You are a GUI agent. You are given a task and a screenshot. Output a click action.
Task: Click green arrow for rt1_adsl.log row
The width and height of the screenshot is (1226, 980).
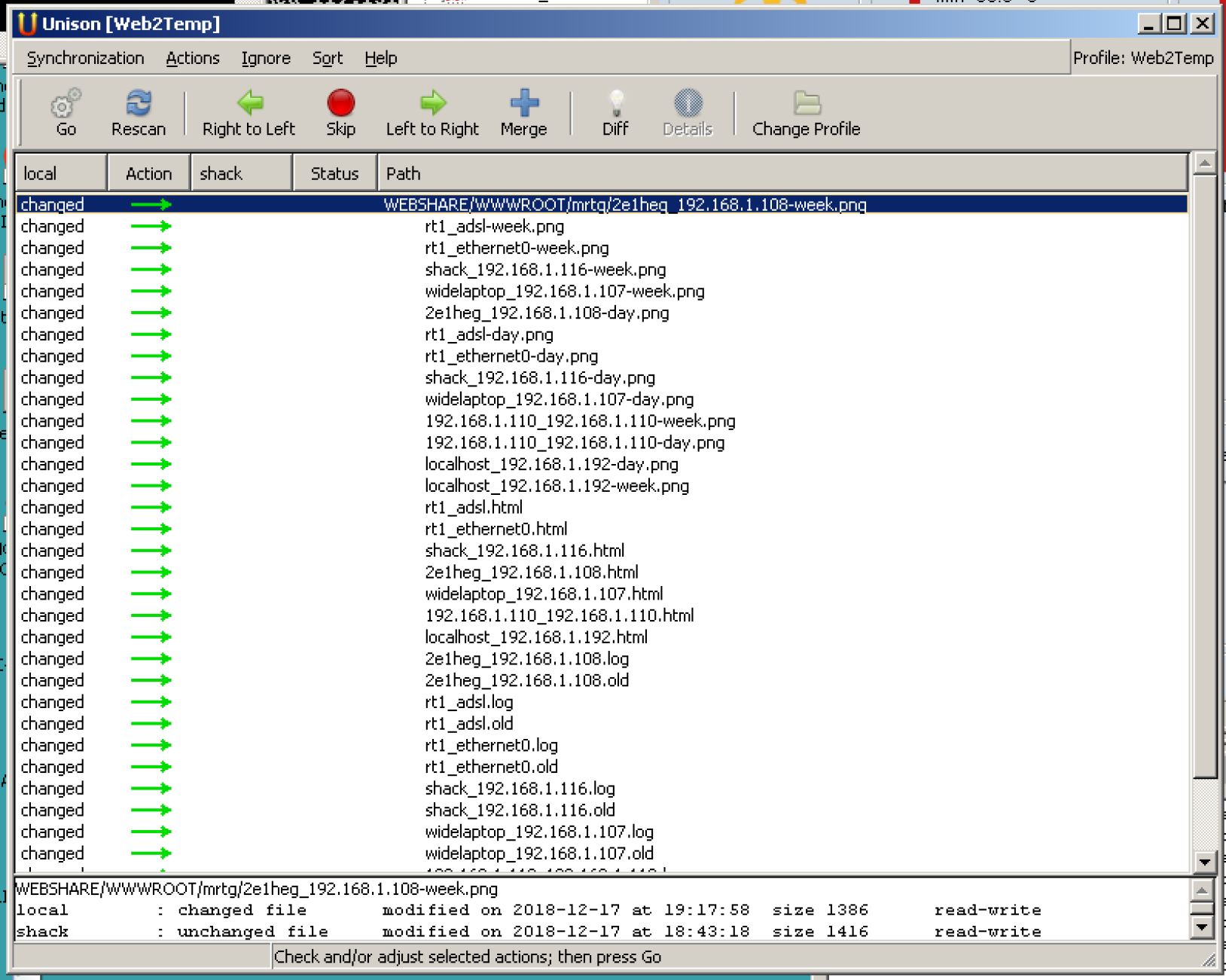(151, 702)
